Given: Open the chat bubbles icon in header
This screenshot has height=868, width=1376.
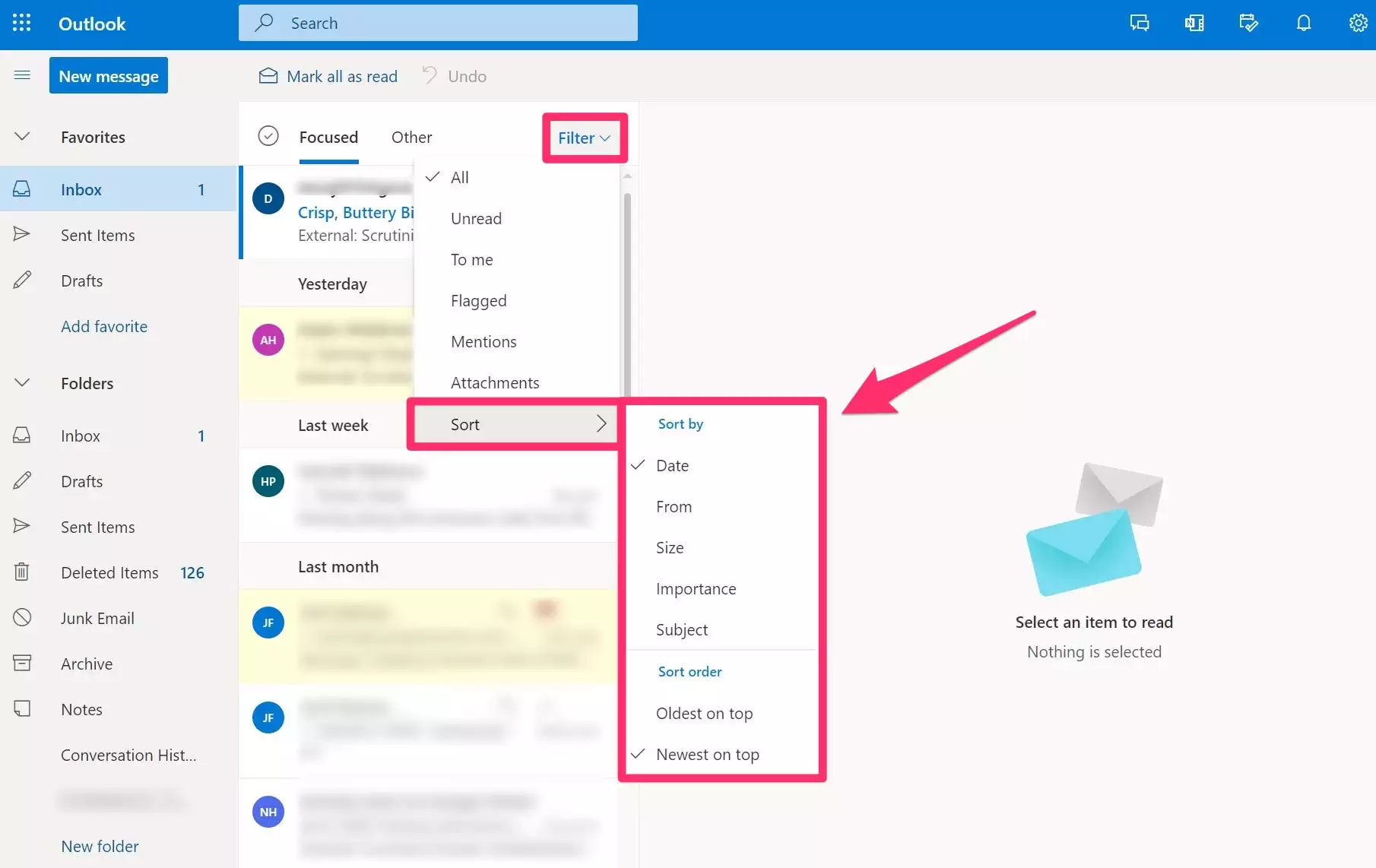Looking at the screenshot, I should [x=1139, y=23].
